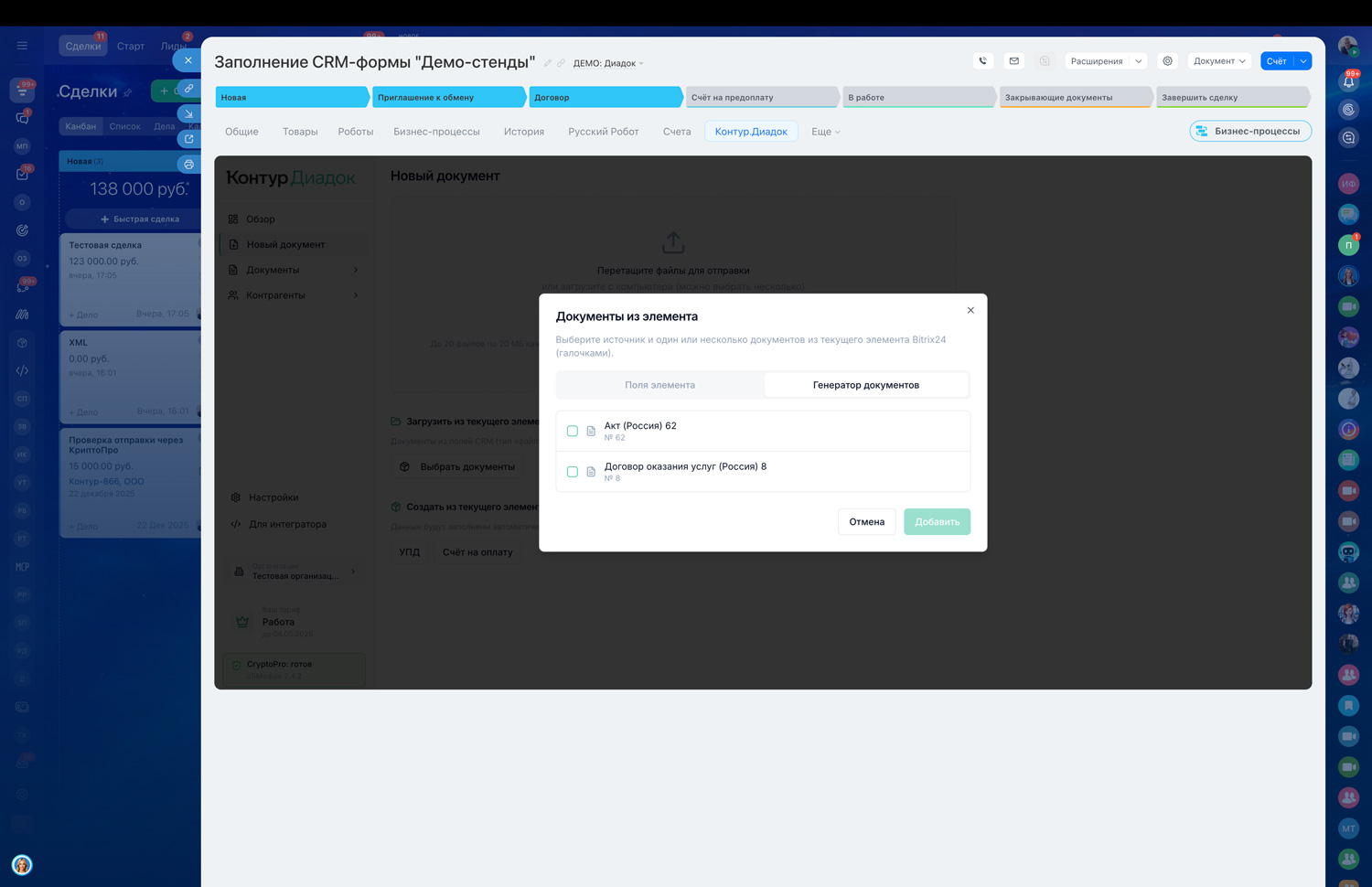Image resolution: width=1372 pixels, height=887 pixels.
Task: Click the Выбрать документы button
Action: pos(458,466)
